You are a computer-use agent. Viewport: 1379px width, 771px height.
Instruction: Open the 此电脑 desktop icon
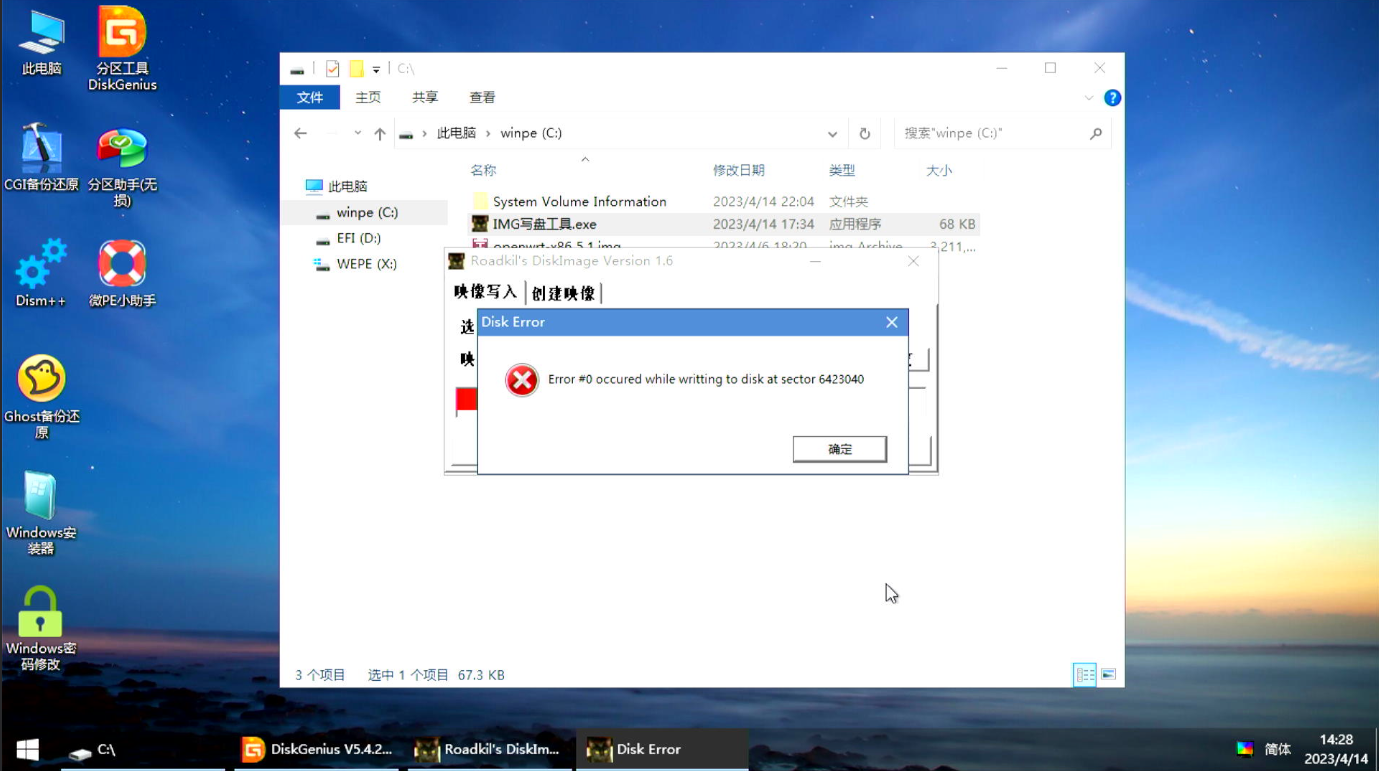(41, 44)
